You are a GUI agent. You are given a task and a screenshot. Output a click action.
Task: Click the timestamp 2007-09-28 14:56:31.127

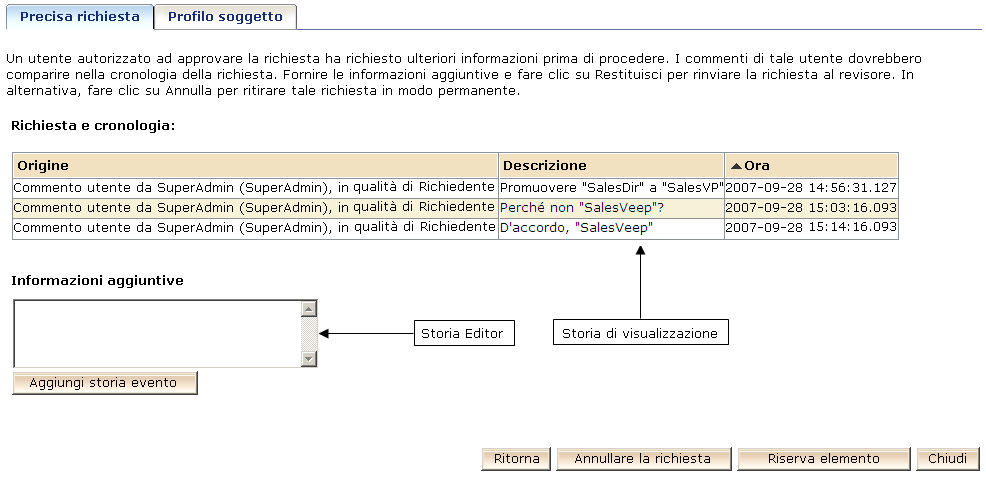point(811,187)
